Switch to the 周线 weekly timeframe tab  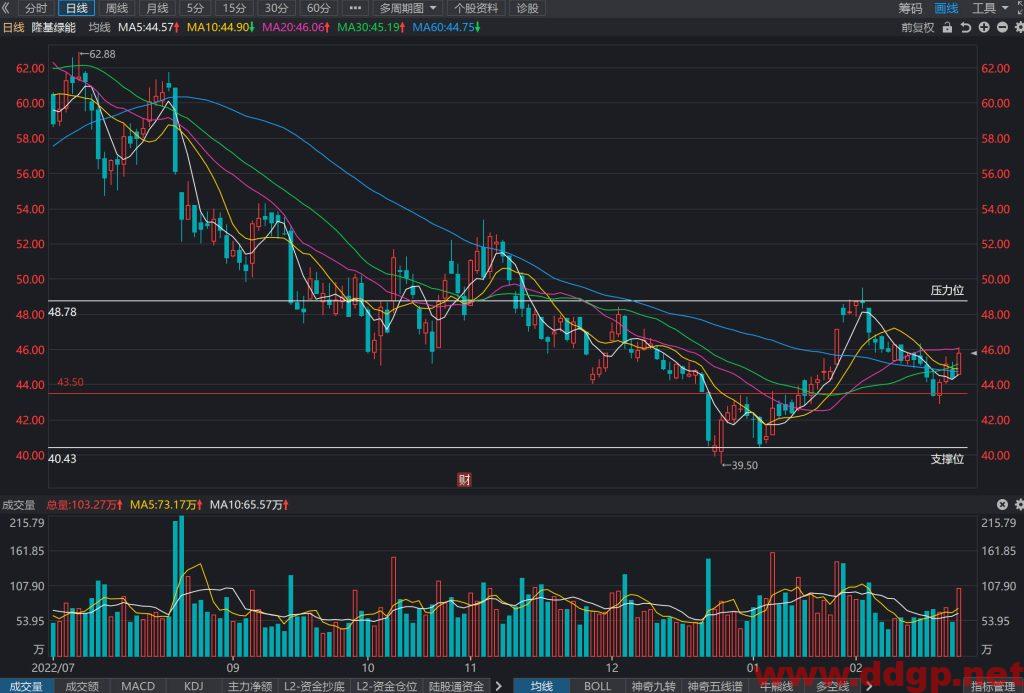click(117, 8)
